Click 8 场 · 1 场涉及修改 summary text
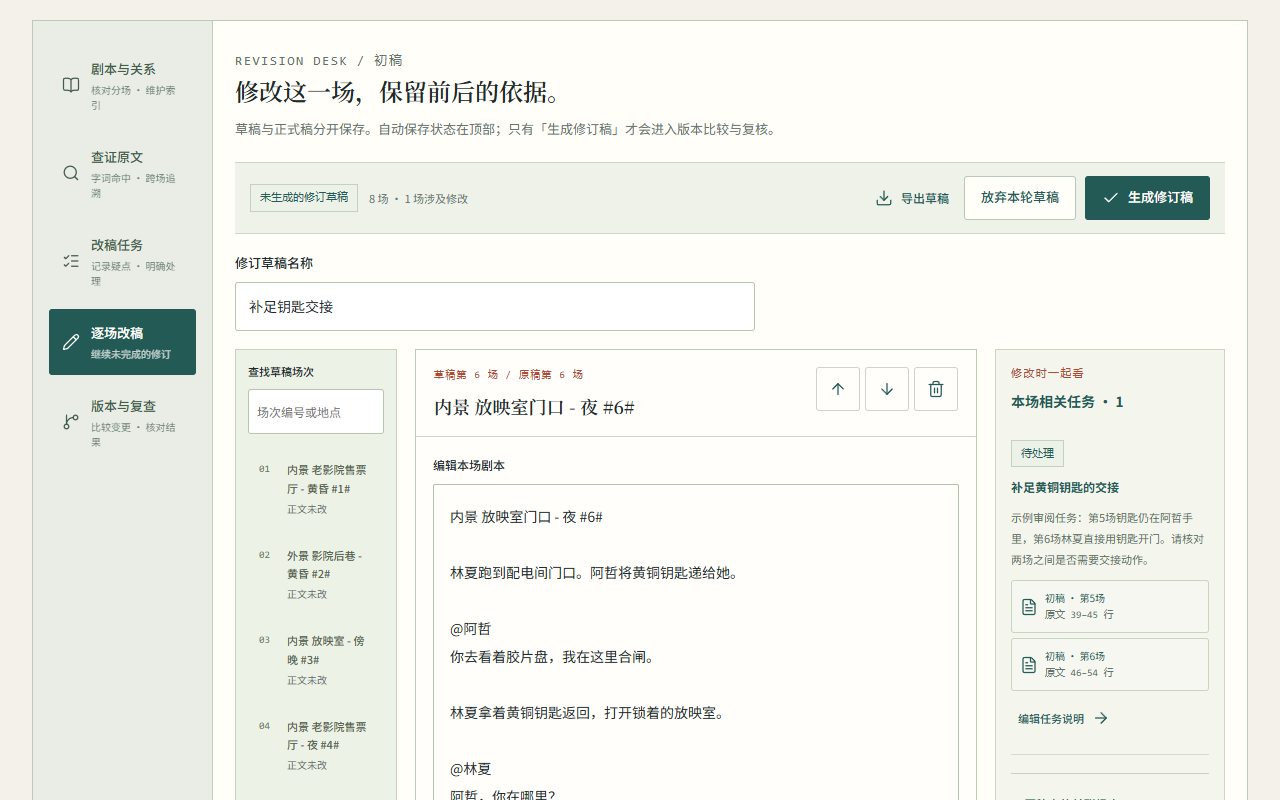Viewport: 1280px width, 800px height. [x=418, y=199]
